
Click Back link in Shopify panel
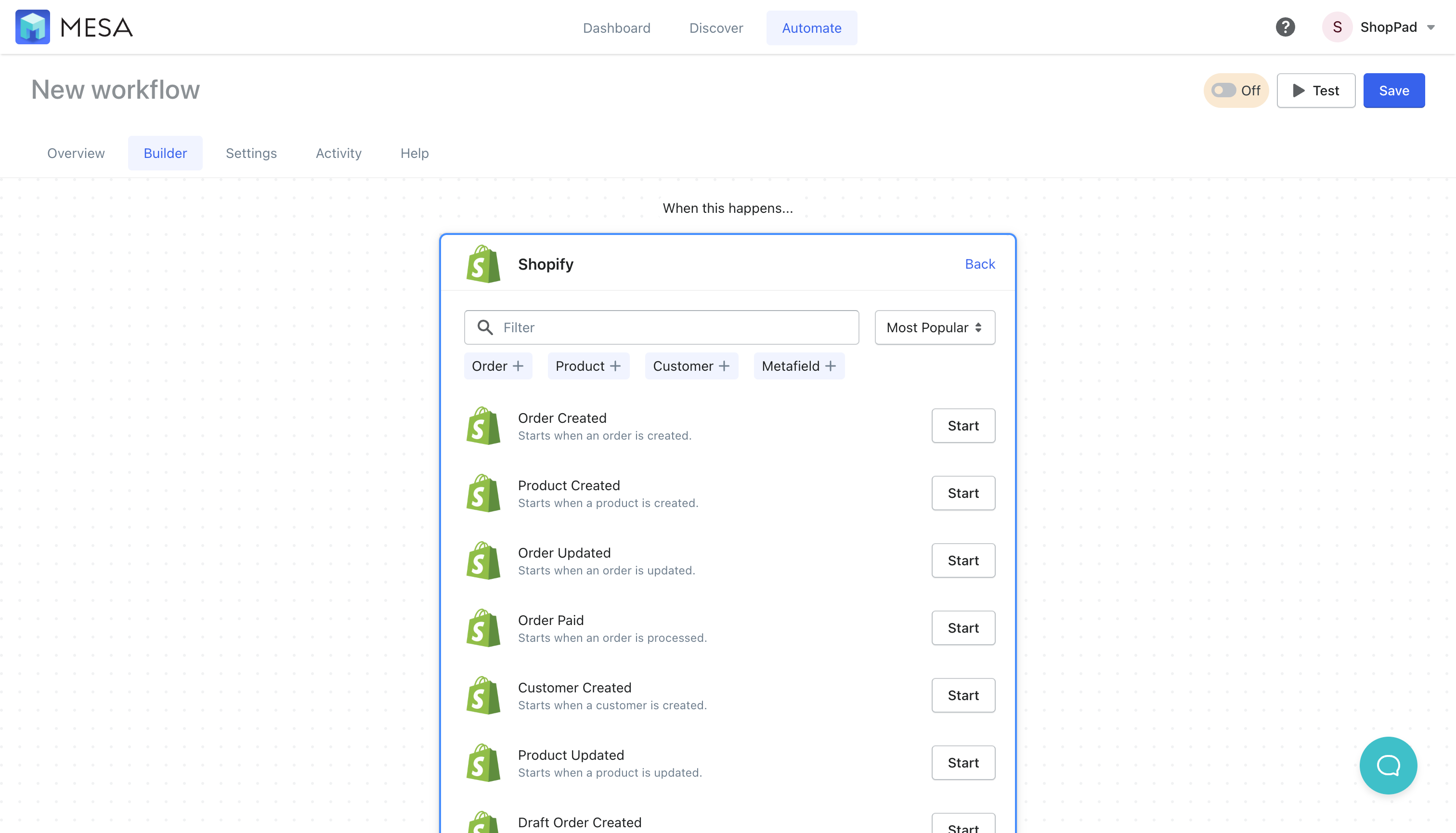pyautogui.click(x=979, y=264)
